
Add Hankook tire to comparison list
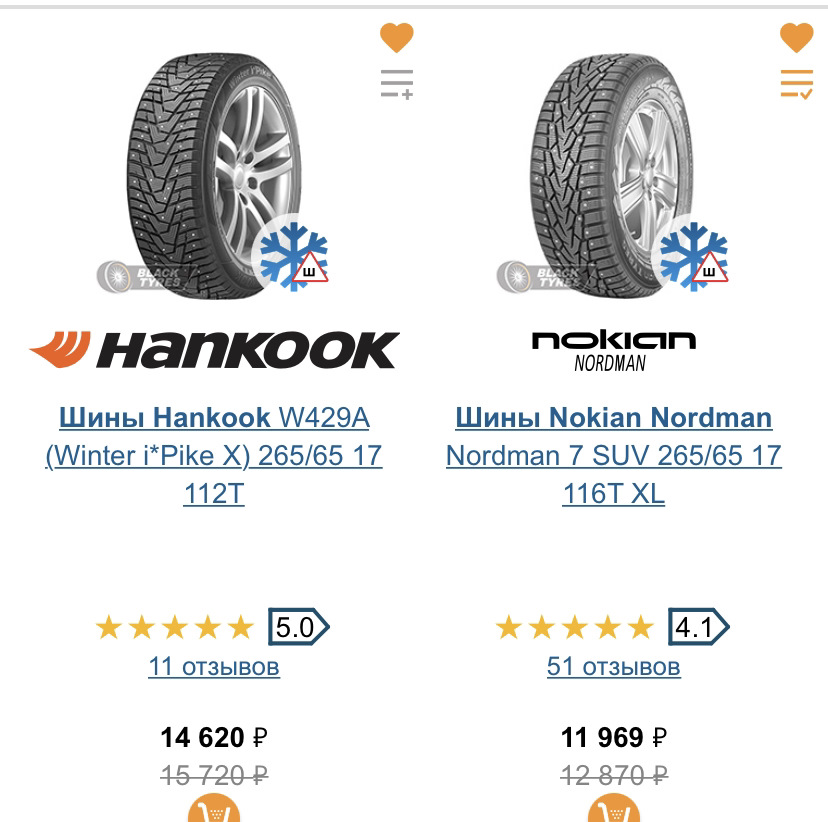pos(397,84)
